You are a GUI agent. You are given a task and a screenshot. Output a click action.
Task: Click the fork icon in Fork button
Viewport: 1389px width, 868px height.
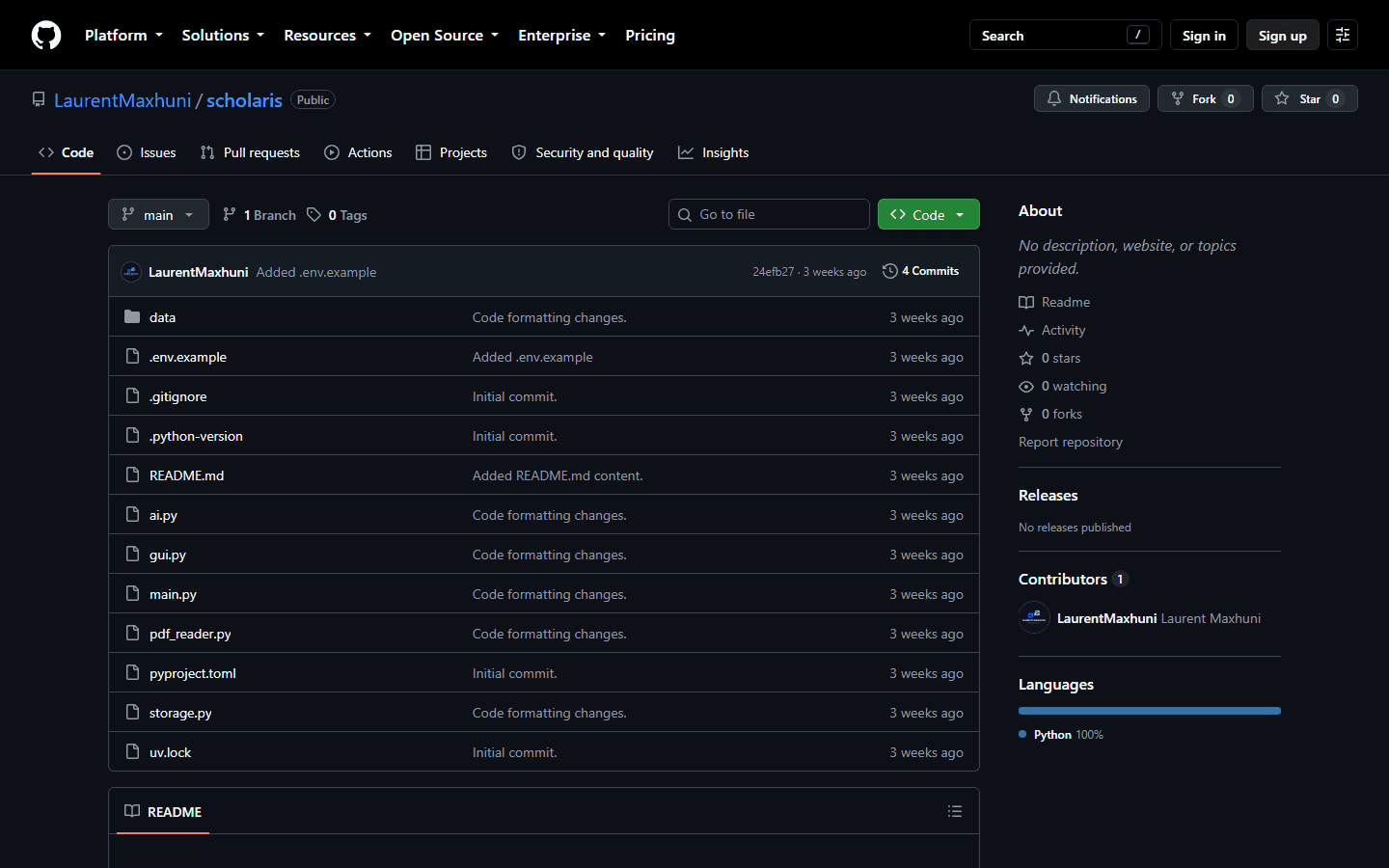click(1178, 98)
